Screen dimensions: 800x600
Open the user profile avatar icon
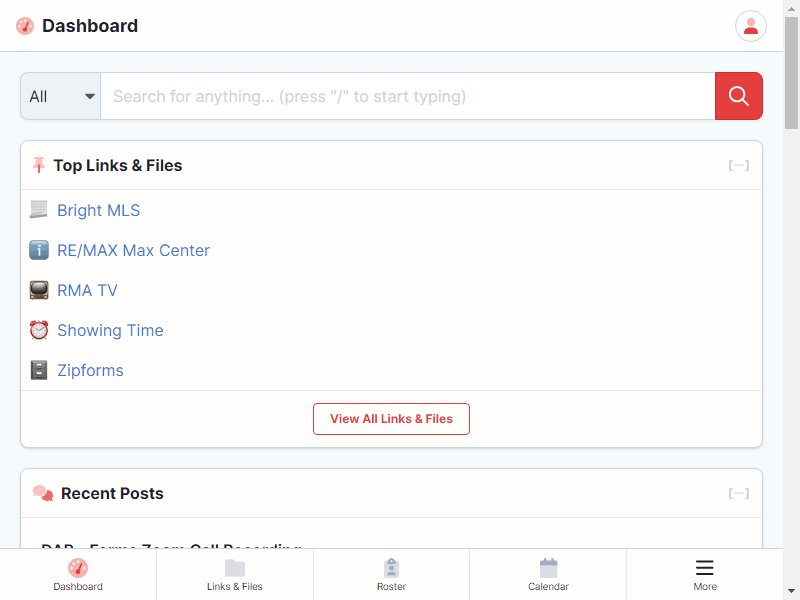pos(751,26)
